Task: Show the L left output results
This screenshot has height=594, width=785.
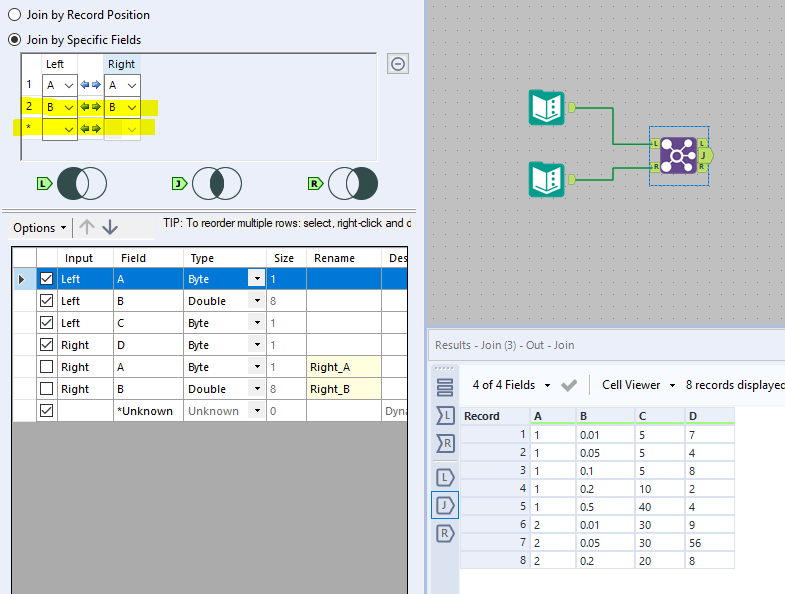Action: point(444,477)
